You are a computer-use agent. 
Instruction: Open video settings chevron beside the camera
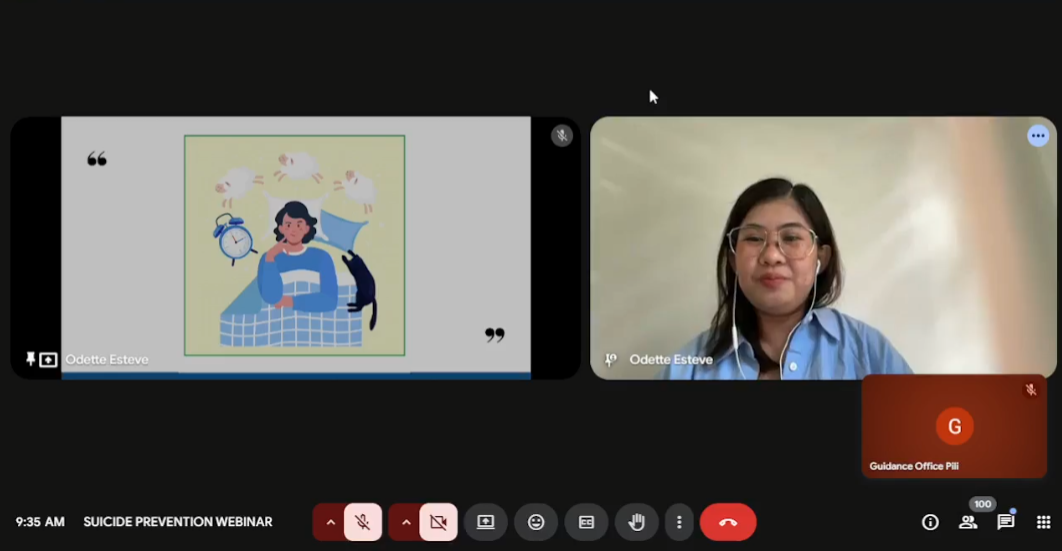pos(405,522)
